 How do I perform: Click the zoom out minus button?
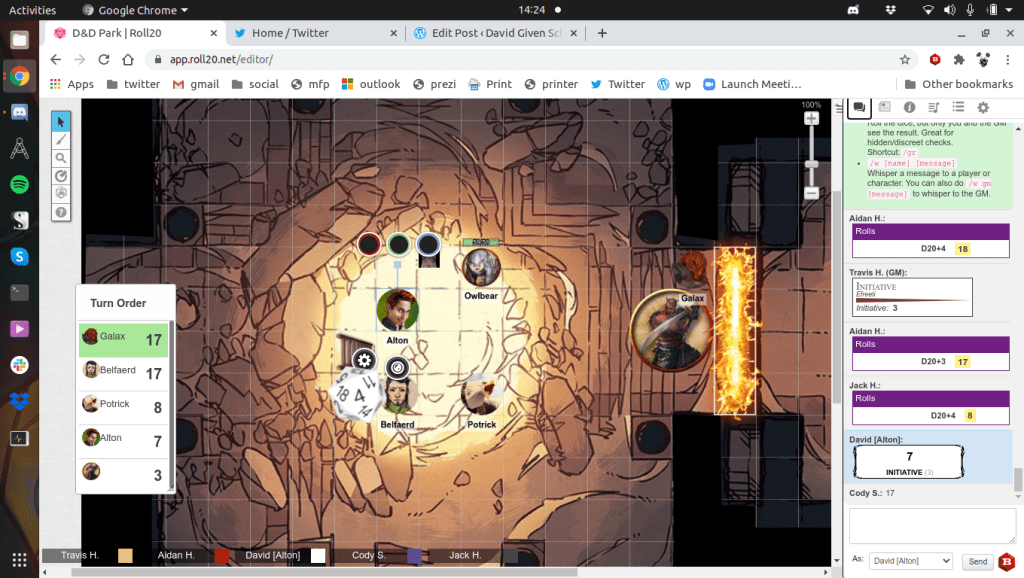(x=812, y=192)
